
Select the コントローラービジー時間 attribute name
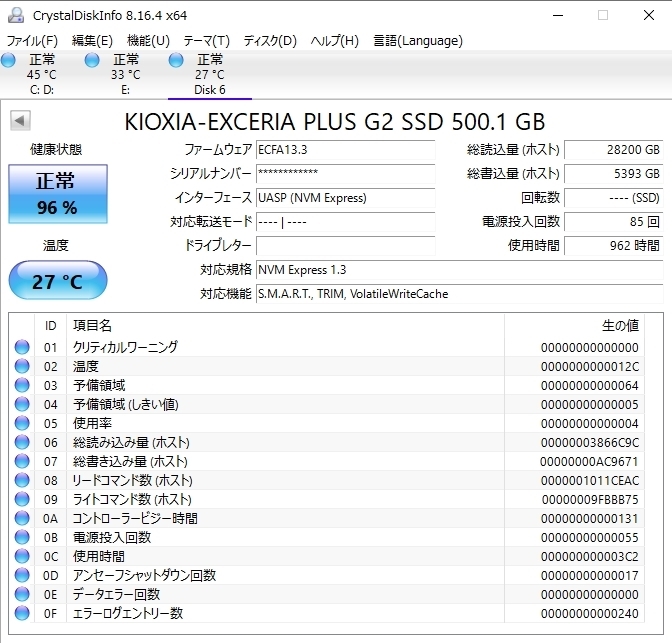135,518
